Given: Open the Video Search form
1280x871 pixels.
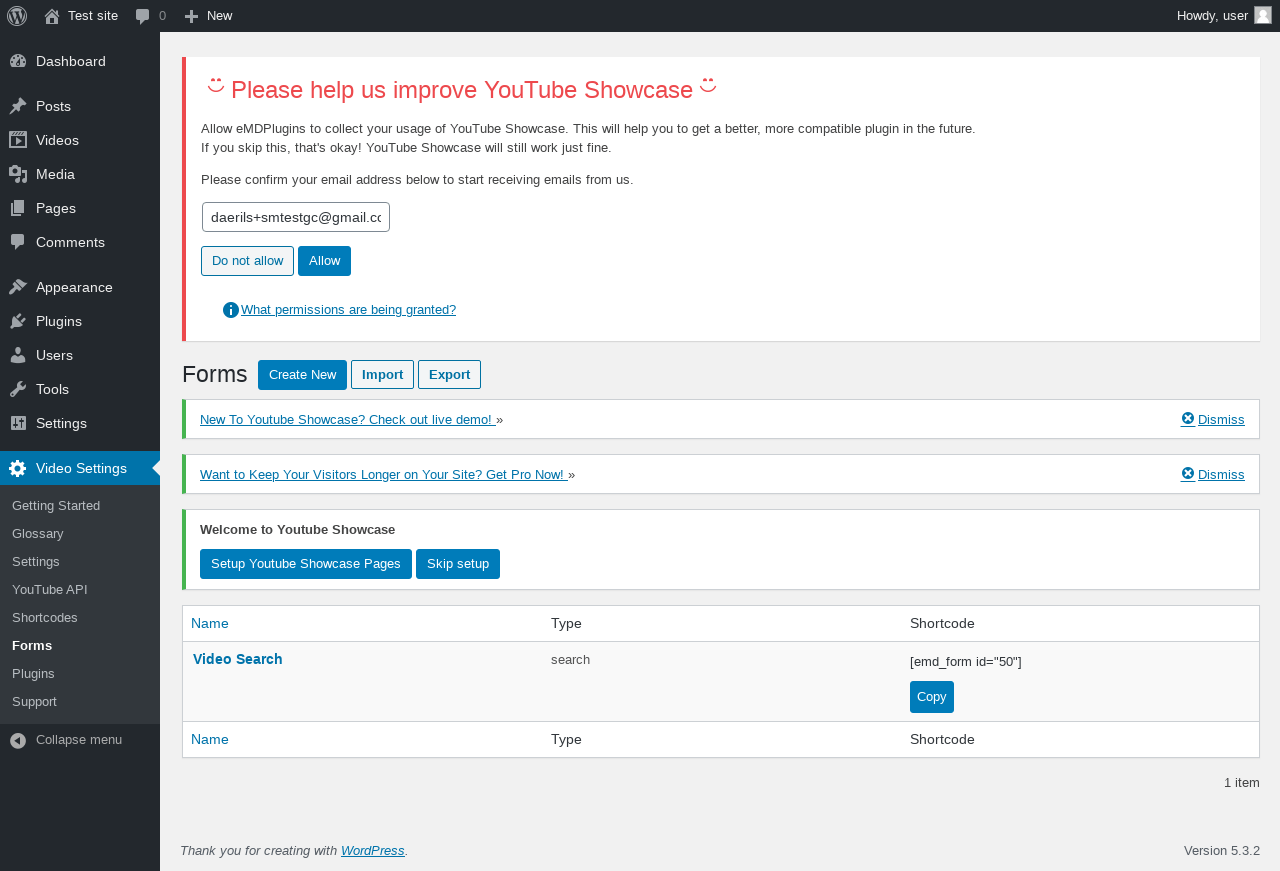Looking at the screenshot, I should click(238, 659).
